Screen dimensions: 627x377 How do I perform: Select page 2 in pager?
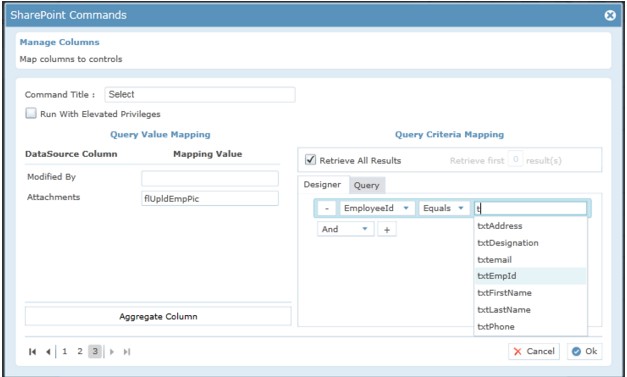point(80,351)
